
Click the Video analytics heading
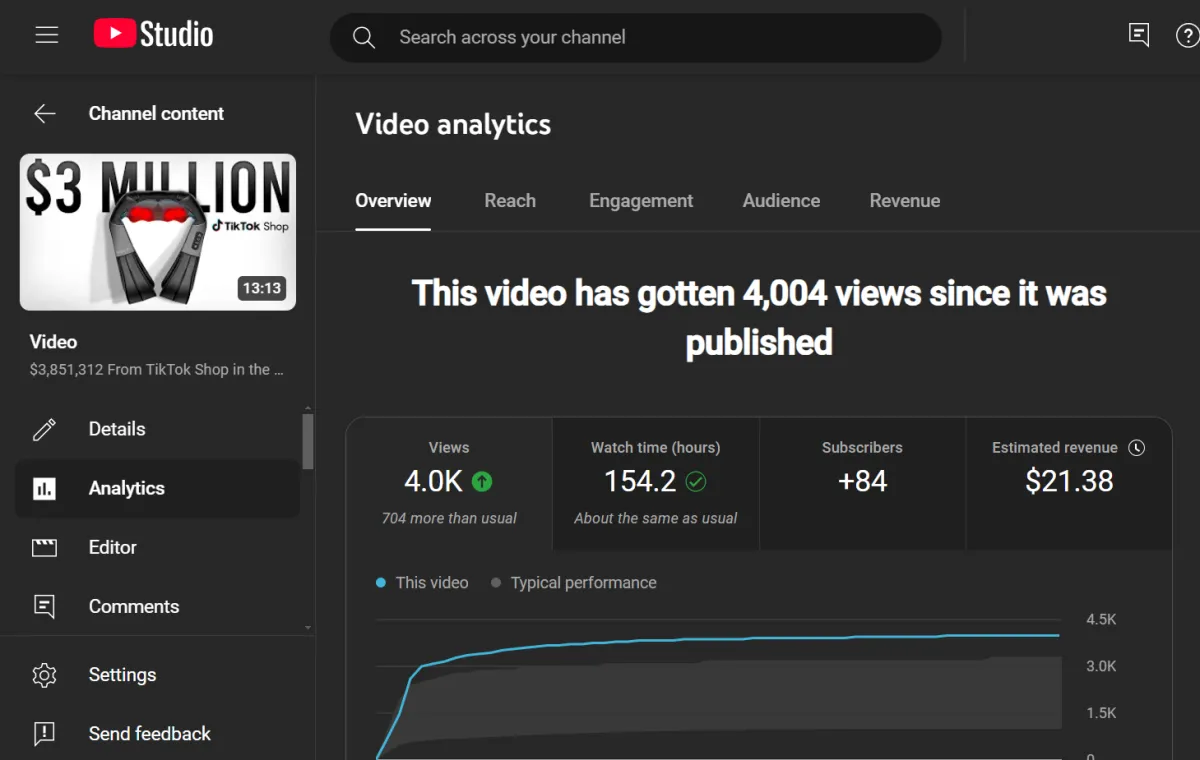point(453,125)
